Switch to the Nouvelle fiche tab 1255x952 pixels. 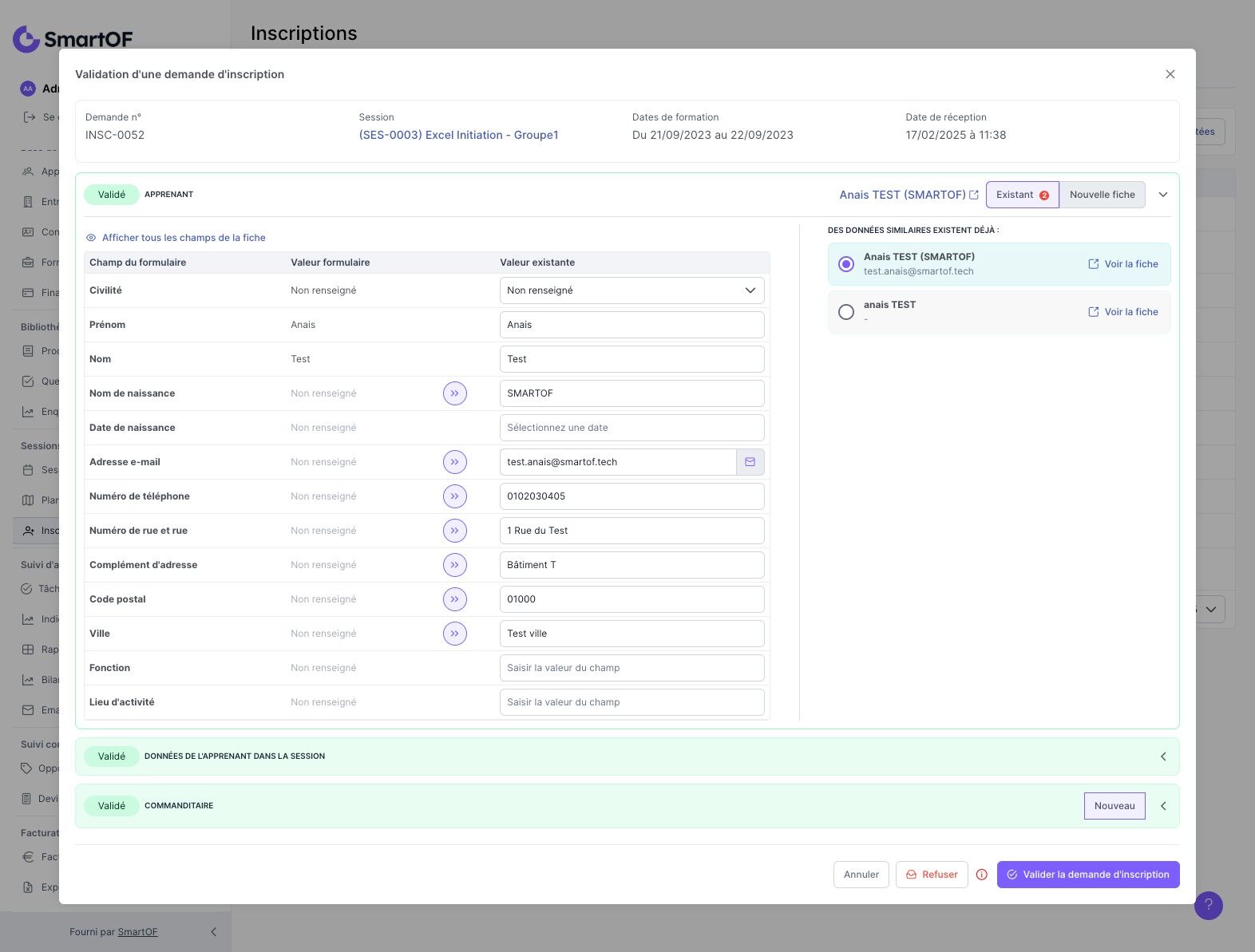coord(1103,195)
